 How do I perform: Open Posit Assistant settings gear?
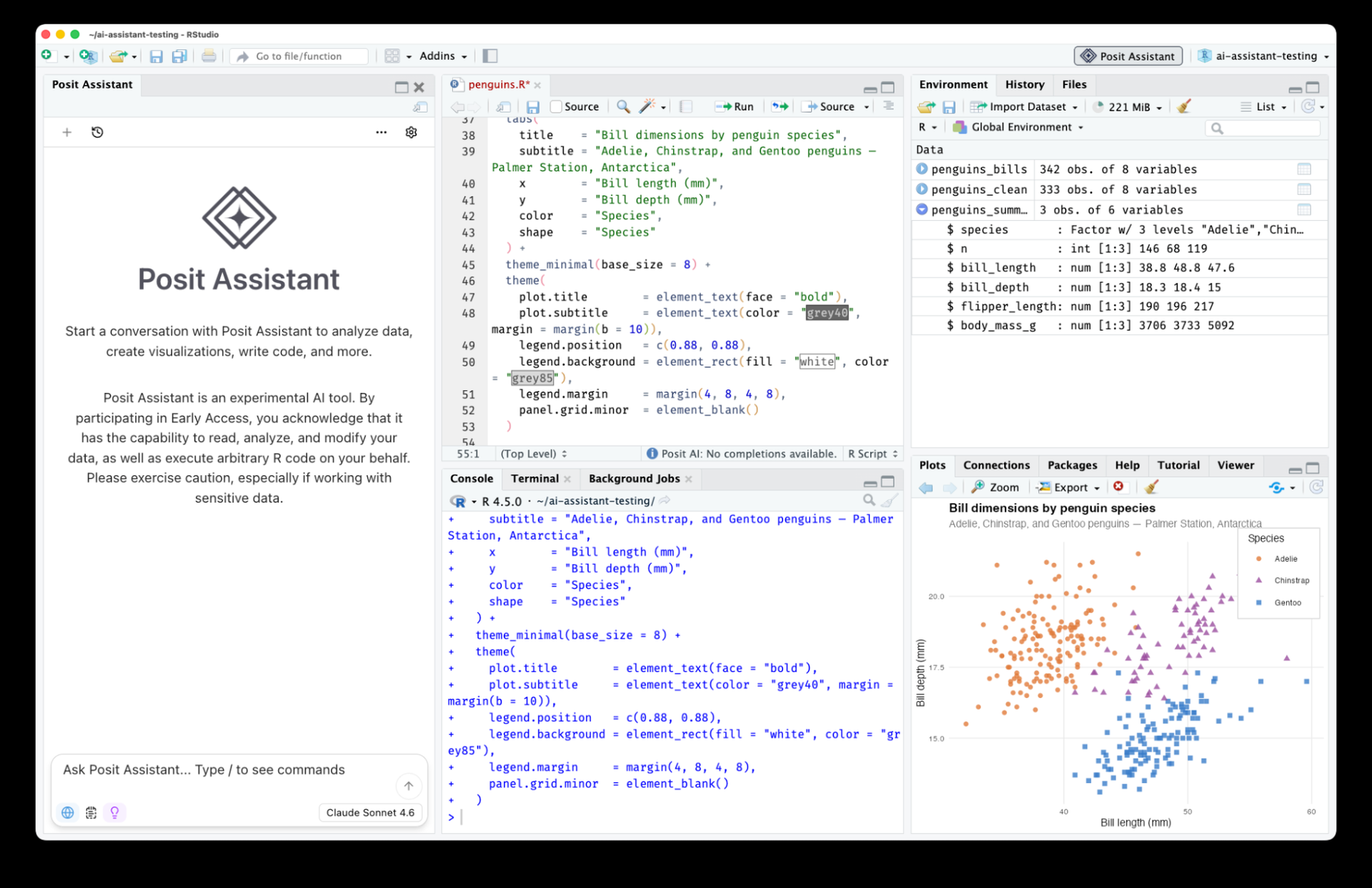click(x=411, y=132)
